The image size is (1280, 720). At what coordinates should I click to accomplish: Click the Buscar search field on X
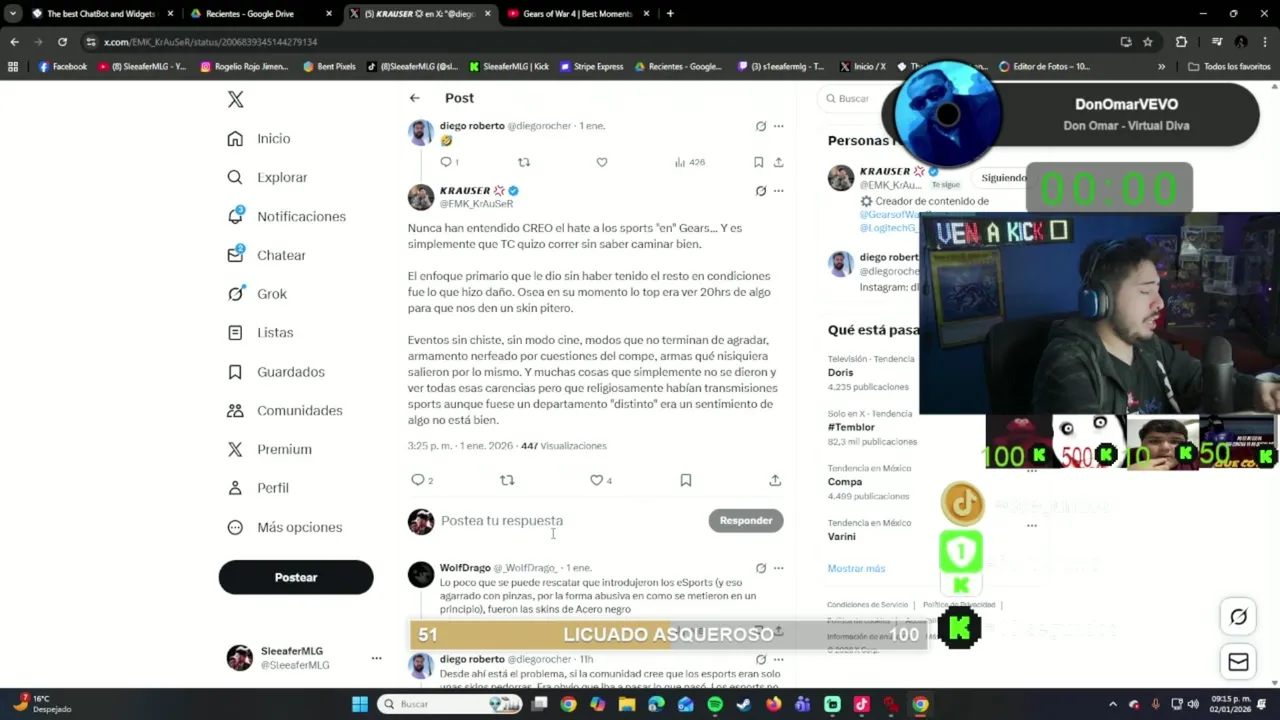coord(852,98)
